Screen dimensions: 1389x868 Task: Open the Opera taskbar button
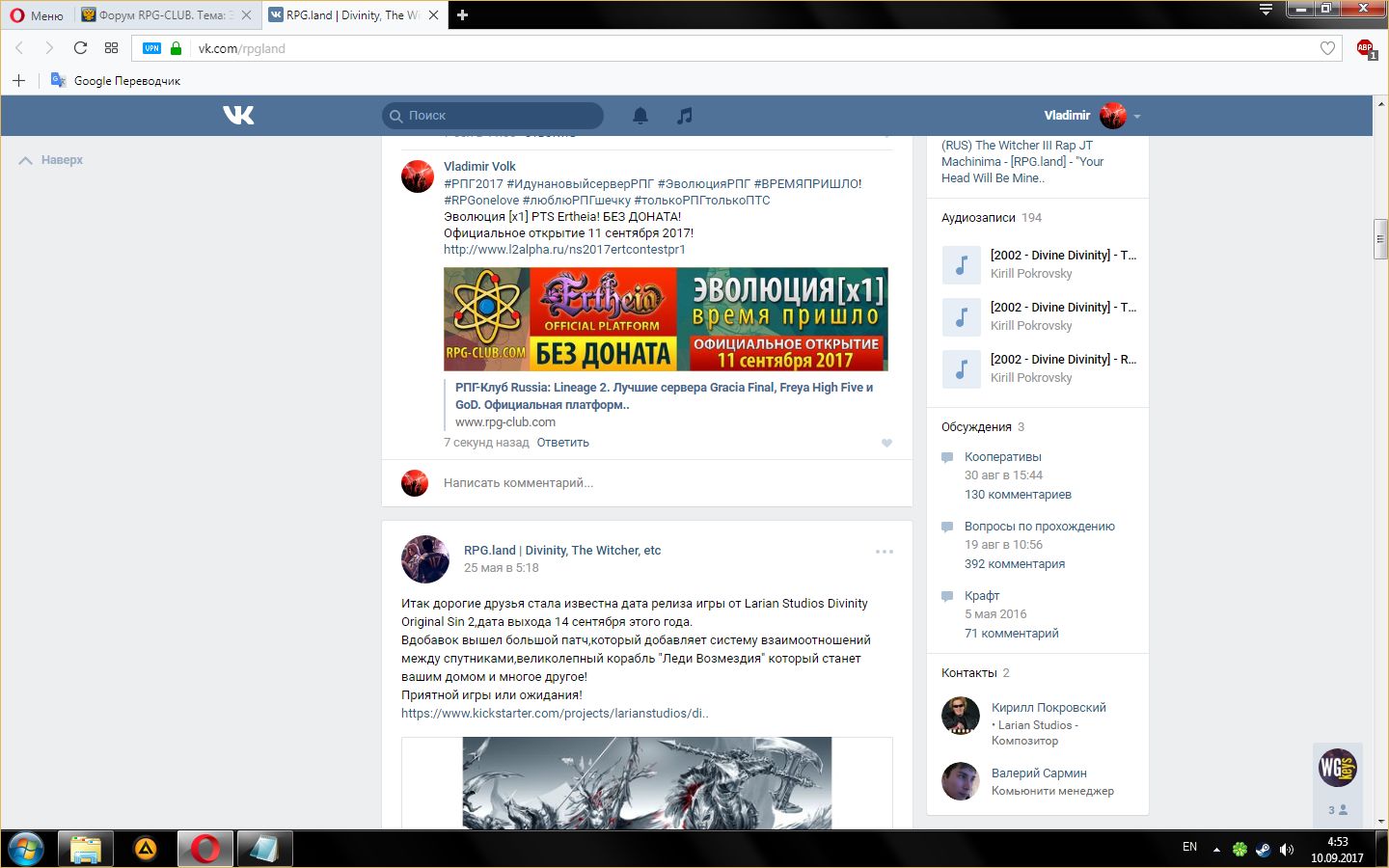[x=205, y=849]
